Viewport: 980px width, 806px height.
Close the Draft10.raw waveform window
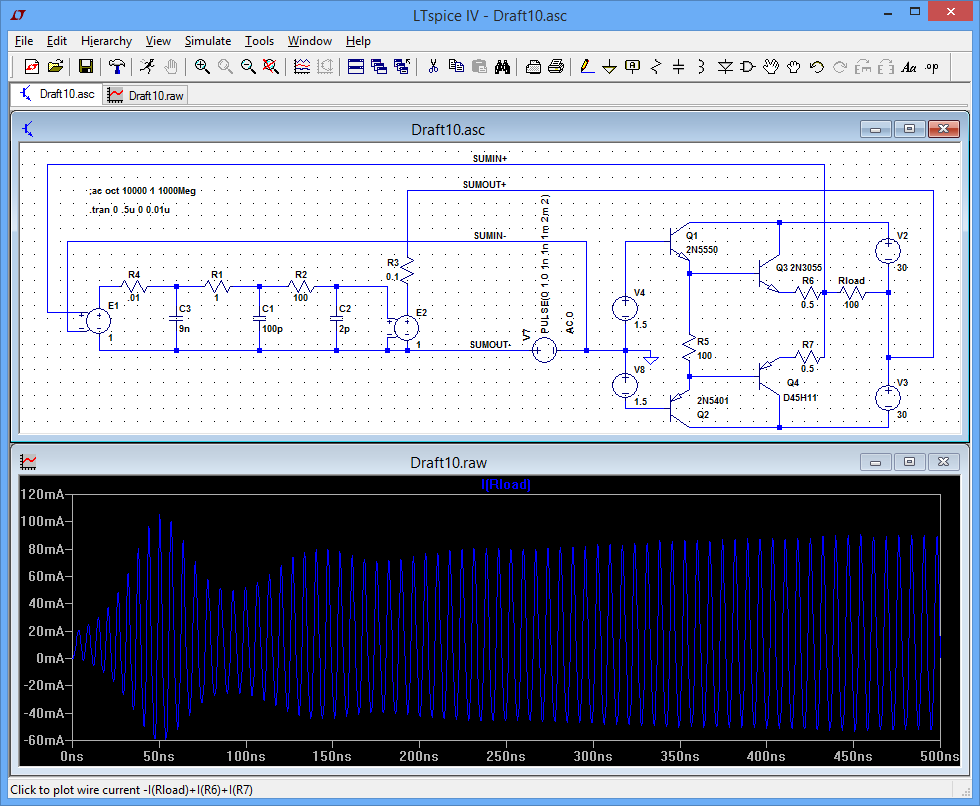click(x=944, y=462)
